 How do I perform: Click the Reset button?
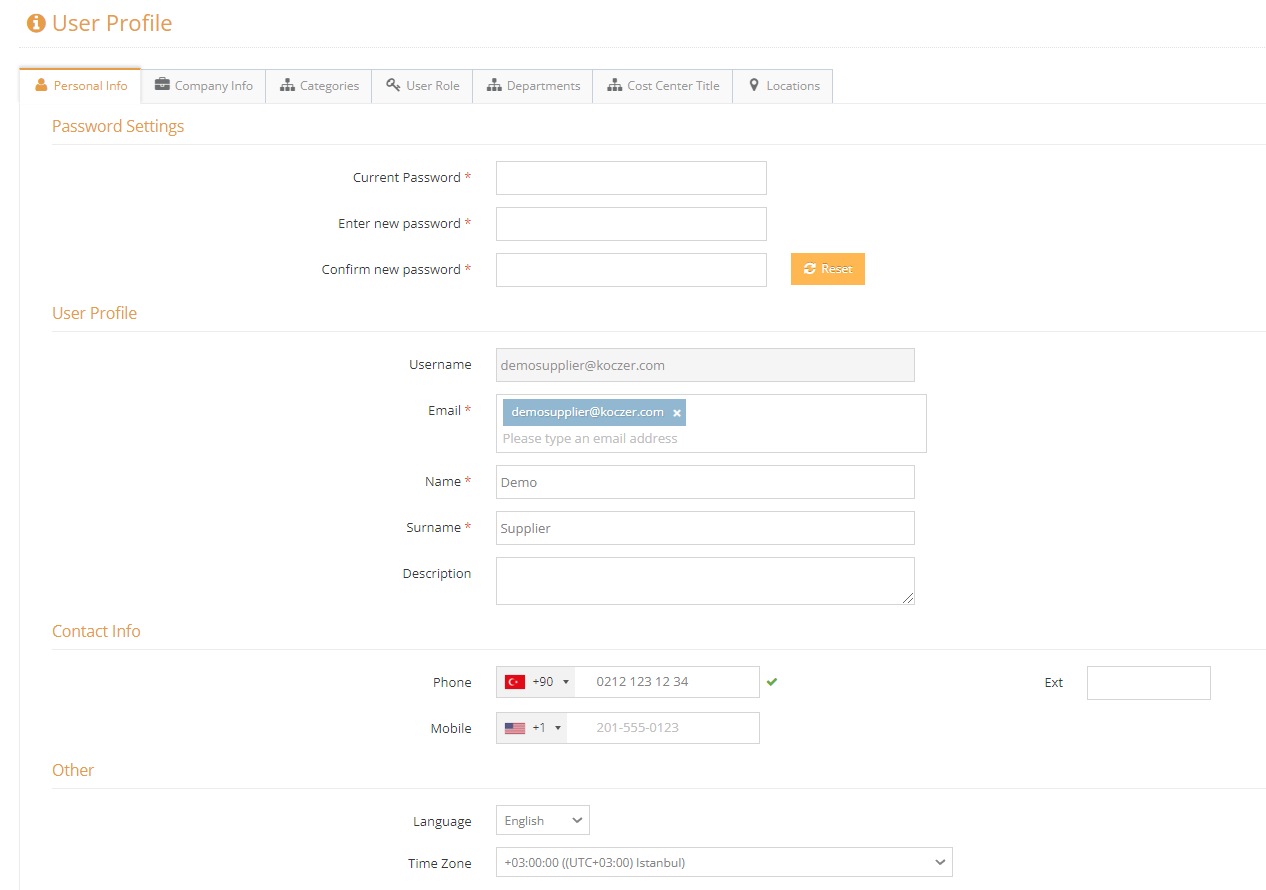click(x=827, y=269)
